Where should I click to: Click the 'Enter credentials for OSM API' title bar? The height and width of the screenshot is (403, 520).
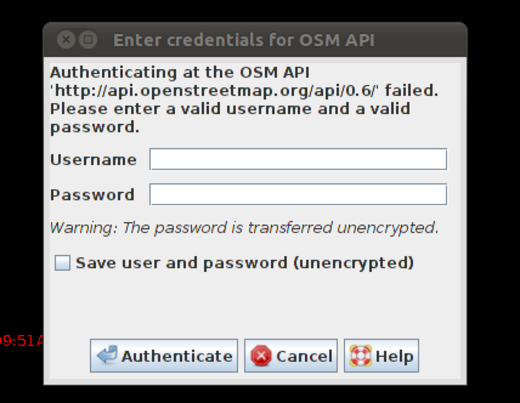tap(244, 40)
